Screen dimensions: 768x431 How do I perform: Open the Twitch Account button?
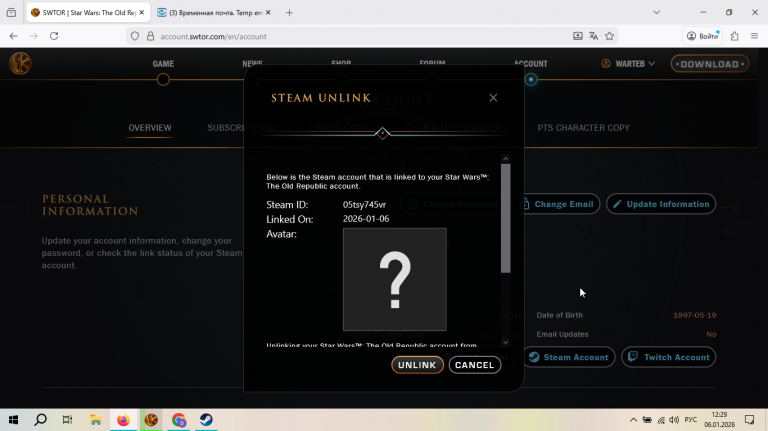(x=669, y=357)
